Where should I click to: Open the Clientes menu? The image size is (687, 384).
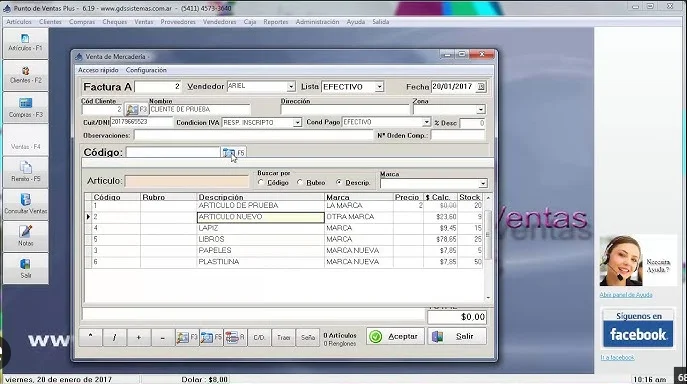coord(50,21)
